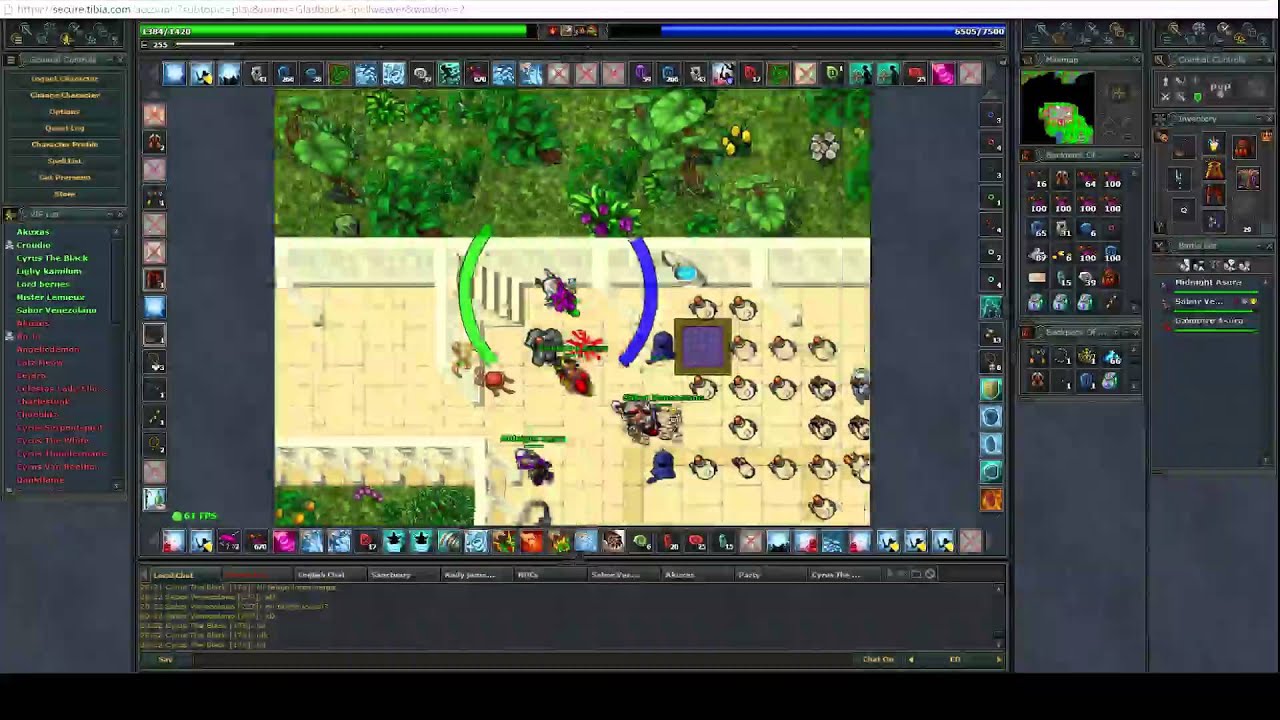The height and width of the screenshot is (720, 1280).
Task: Click the Store button
Action: pyautogui.click(x=64, y=194)
